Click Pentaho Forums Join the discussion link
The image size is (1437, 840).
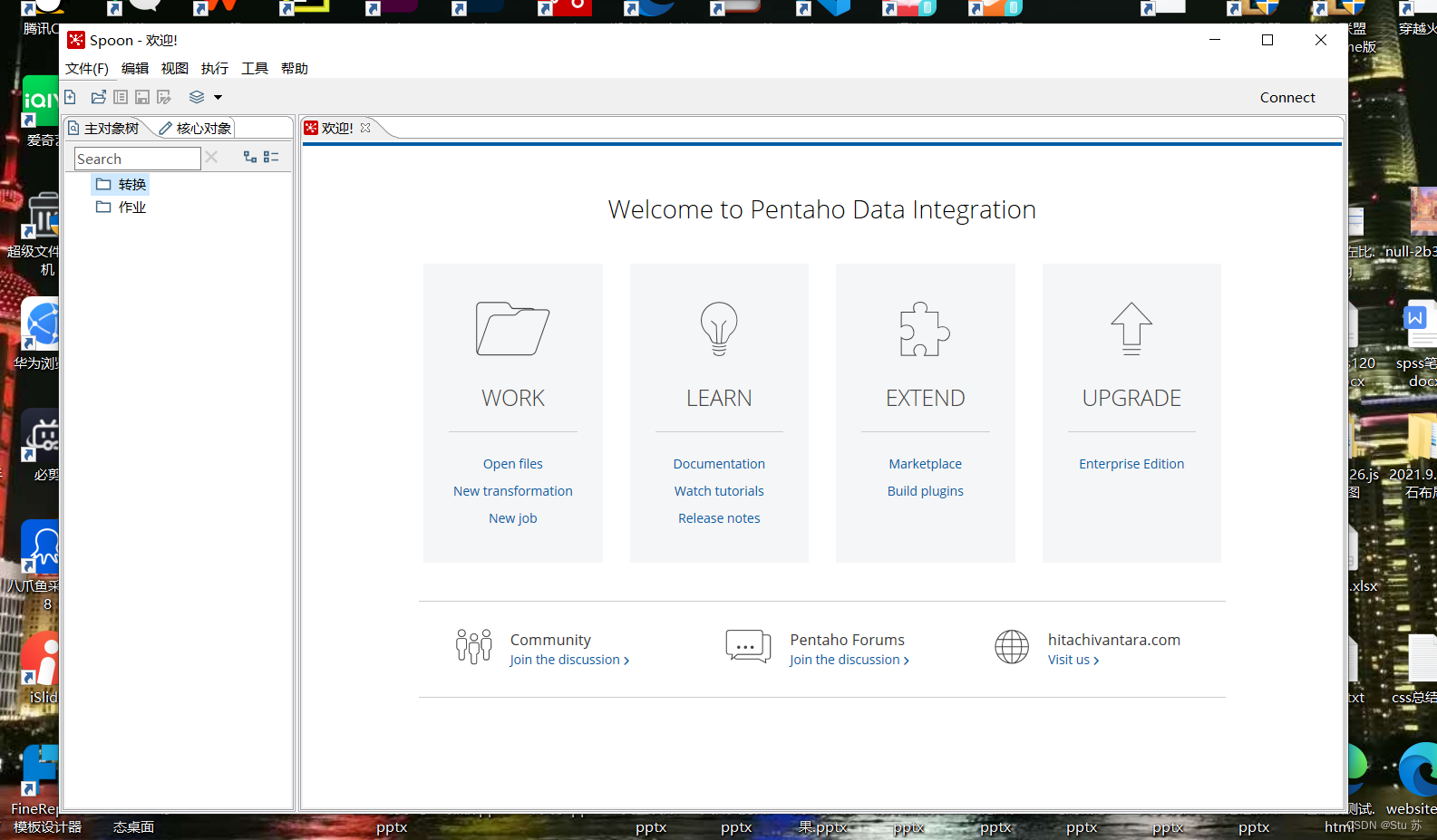click(850, 660)
